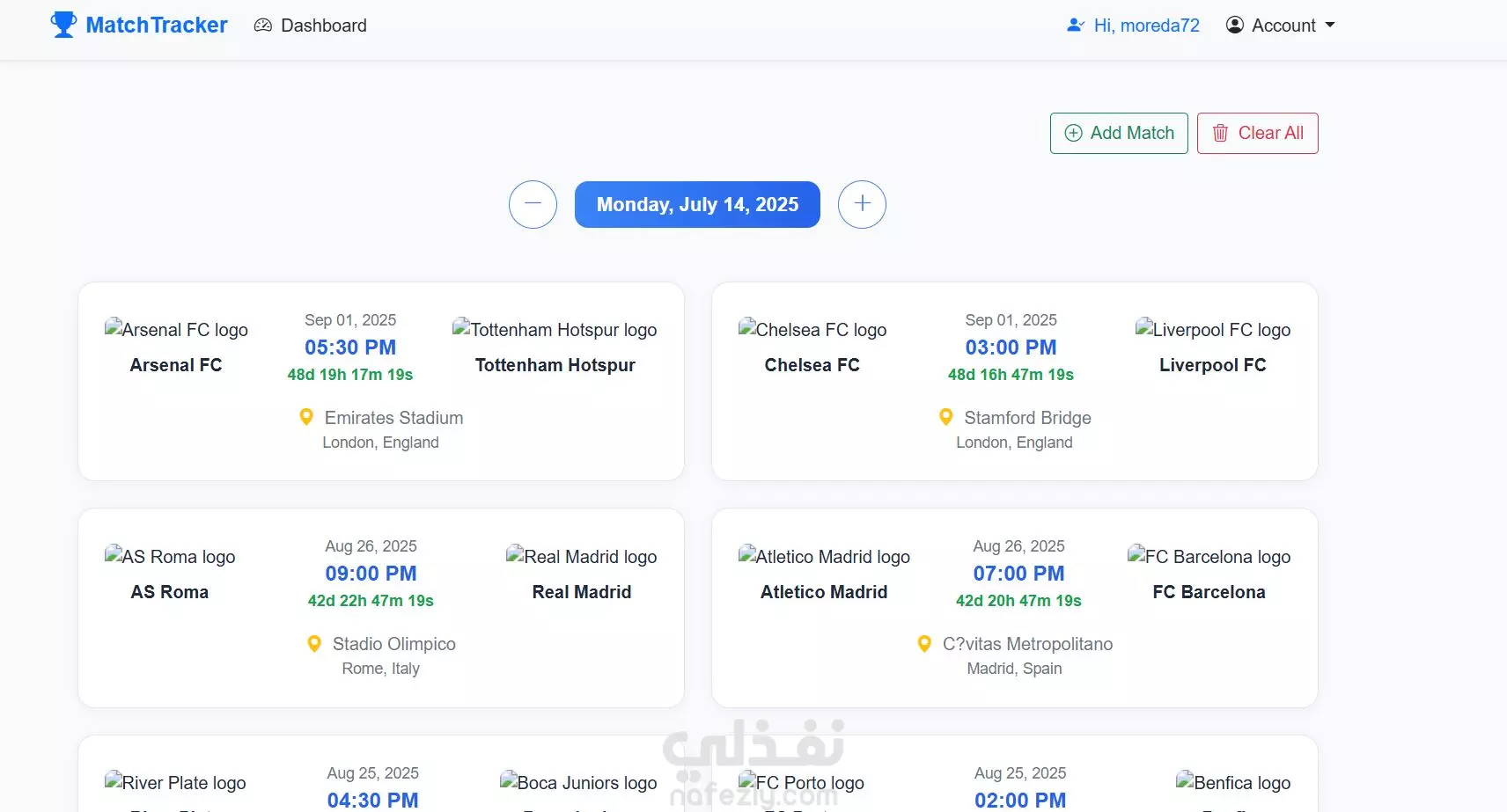The image size is (1507, 812).
Task: Click the Add Match button
Action: click(1119, 133)
